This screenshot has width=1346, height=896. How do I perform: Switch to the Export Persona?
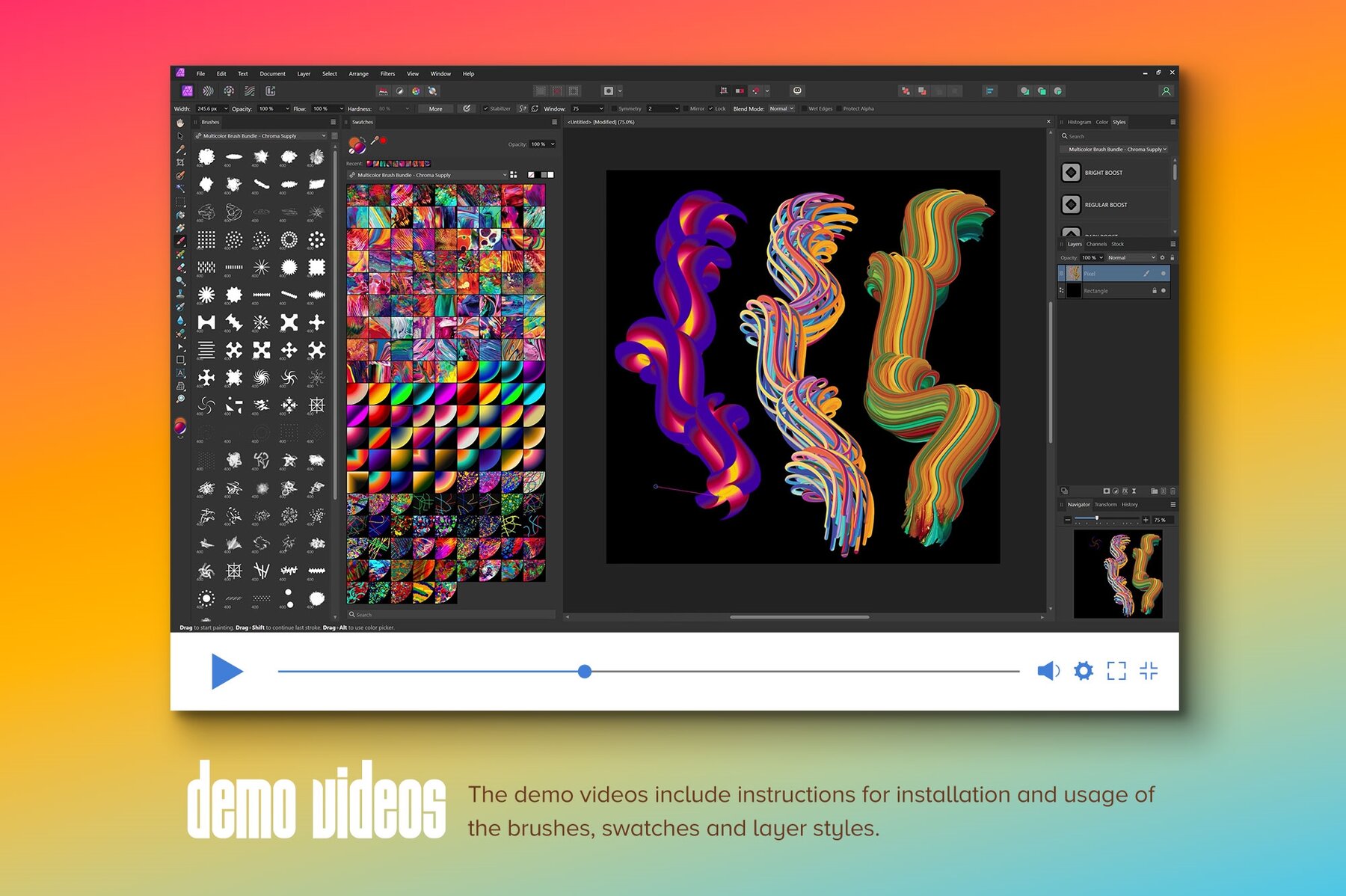[x=270, y=90]
